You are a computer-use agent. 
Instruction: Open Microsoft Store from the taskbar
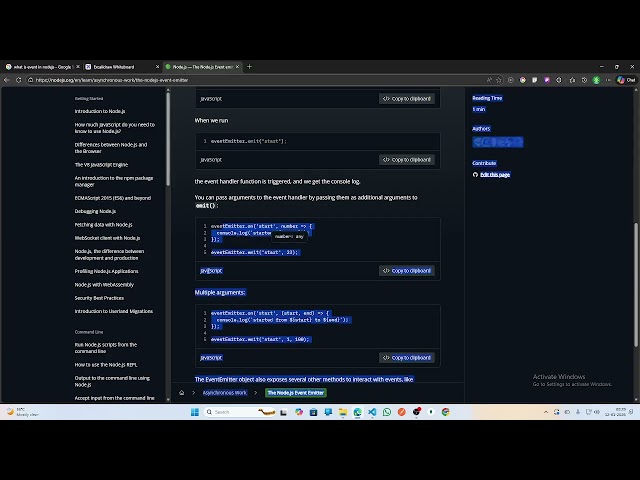313,412
